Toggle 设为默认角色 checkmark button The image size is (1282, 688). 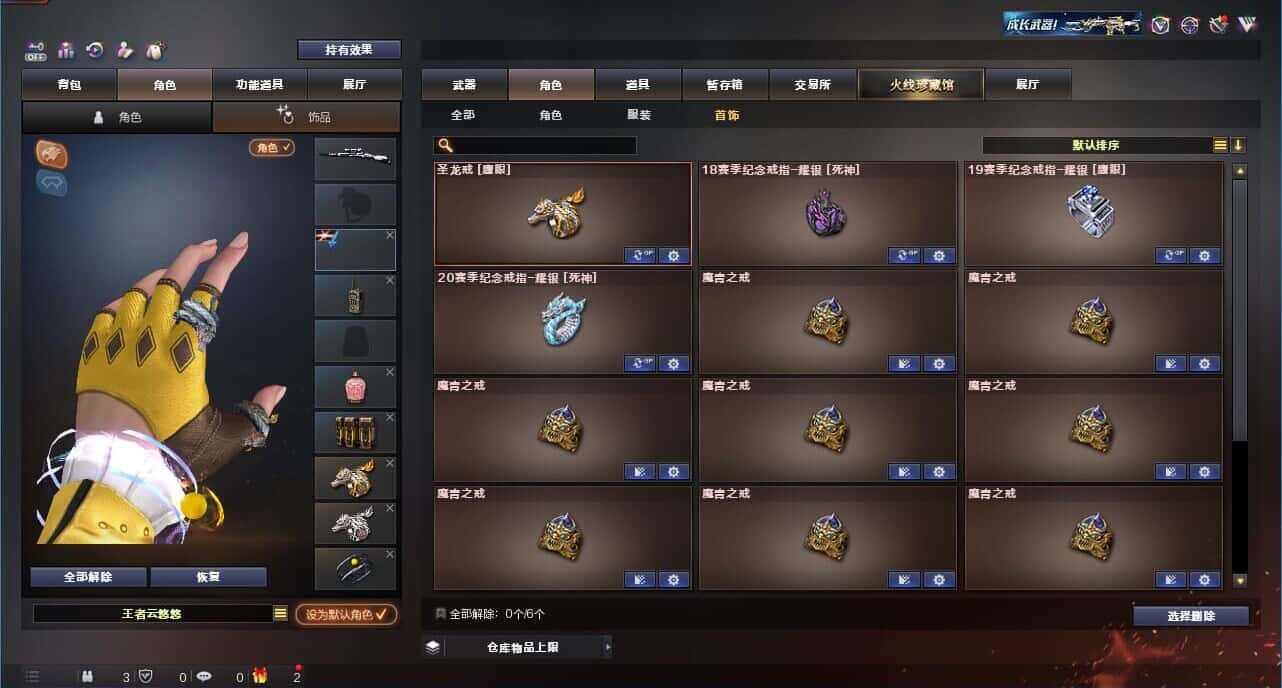tap(345, 614)
